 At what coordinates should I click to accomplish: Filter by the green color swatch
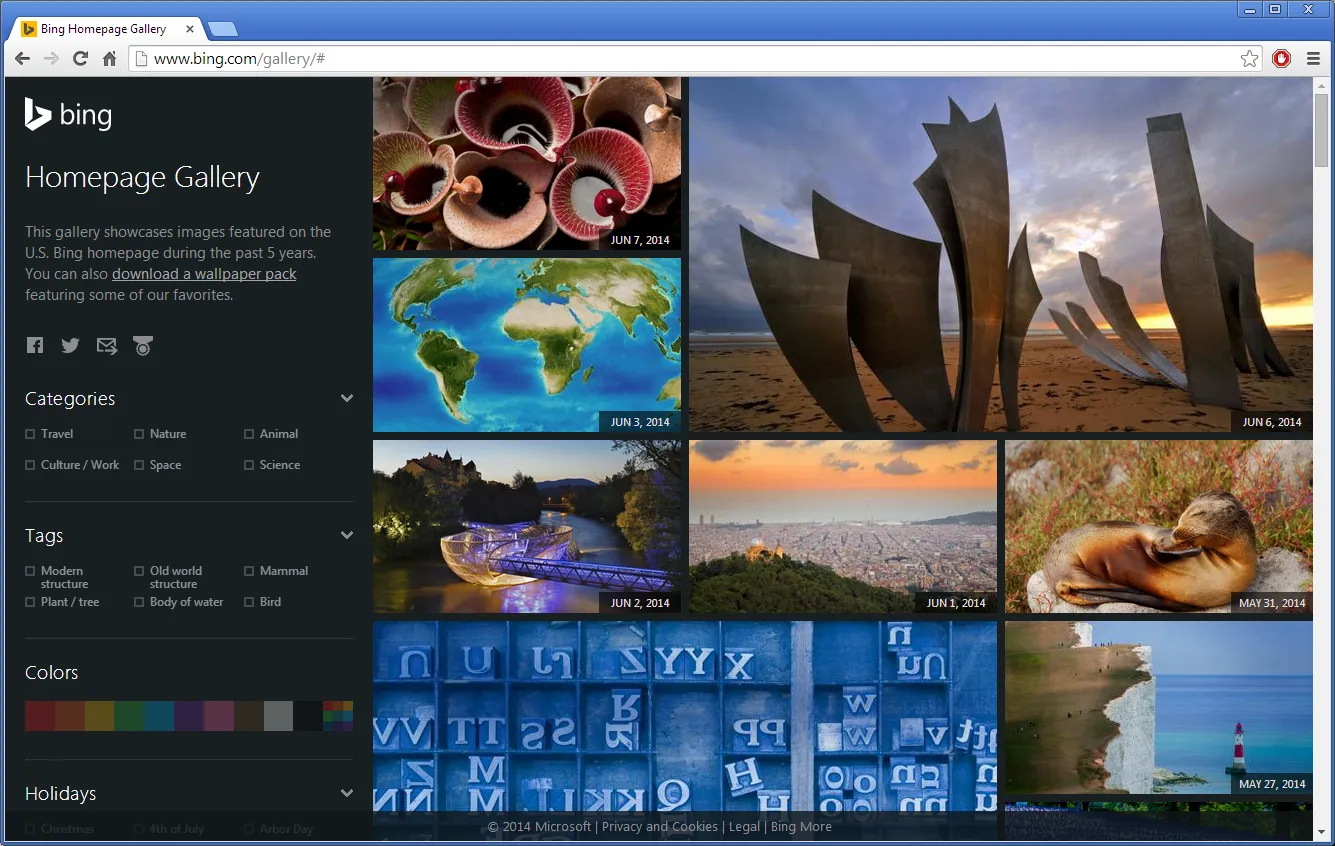129,716
